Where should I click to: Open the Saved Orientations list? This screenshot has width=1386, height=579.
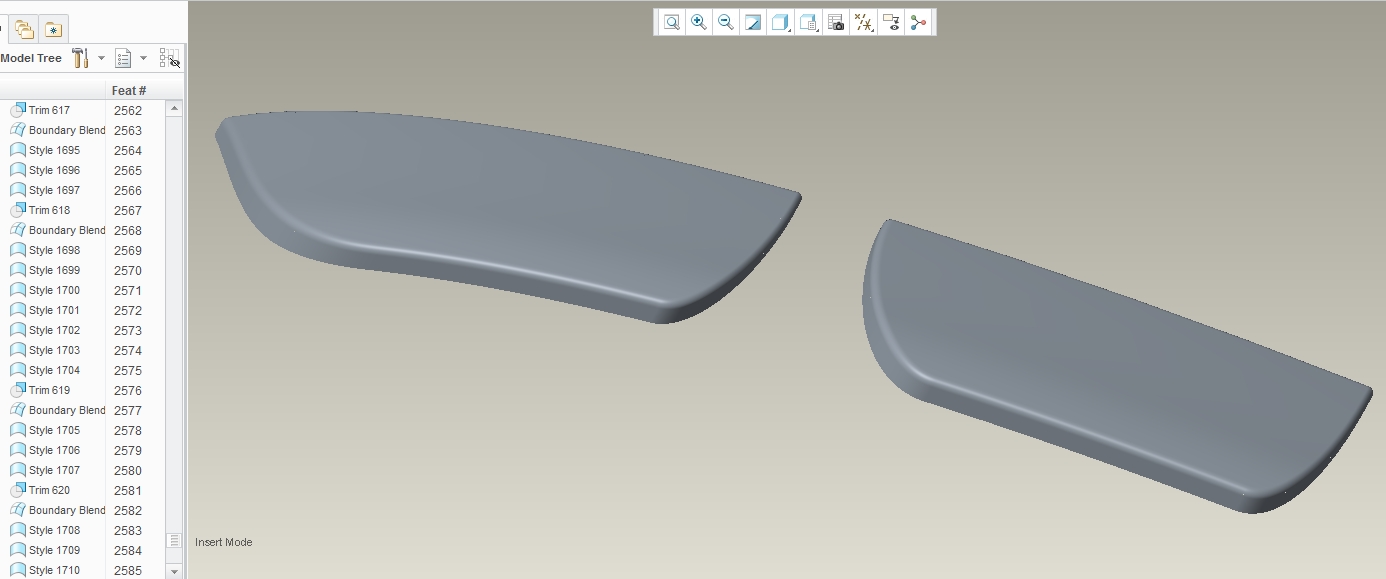[809, 22]
